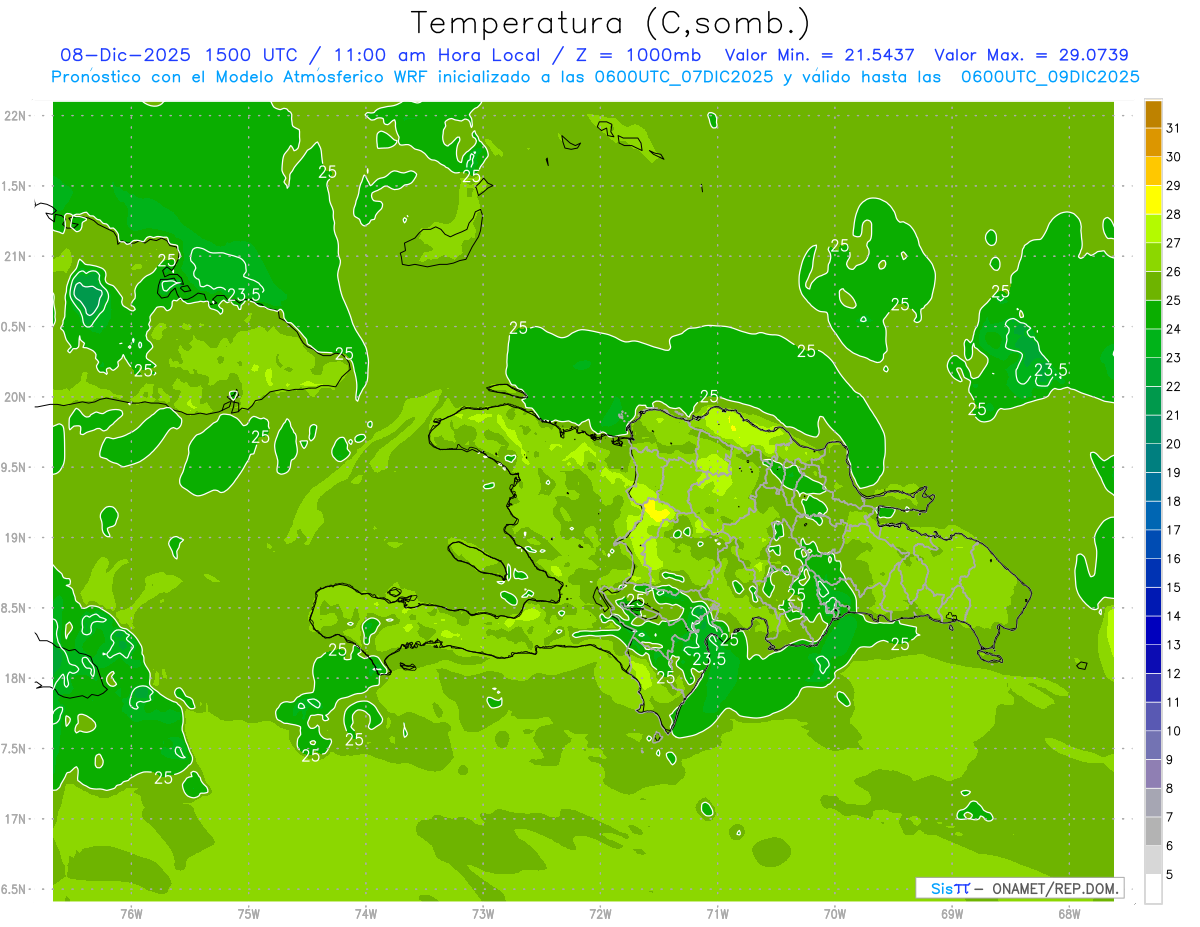
Task: Click the colorbar label '31'
Action: coord(1173,128)
